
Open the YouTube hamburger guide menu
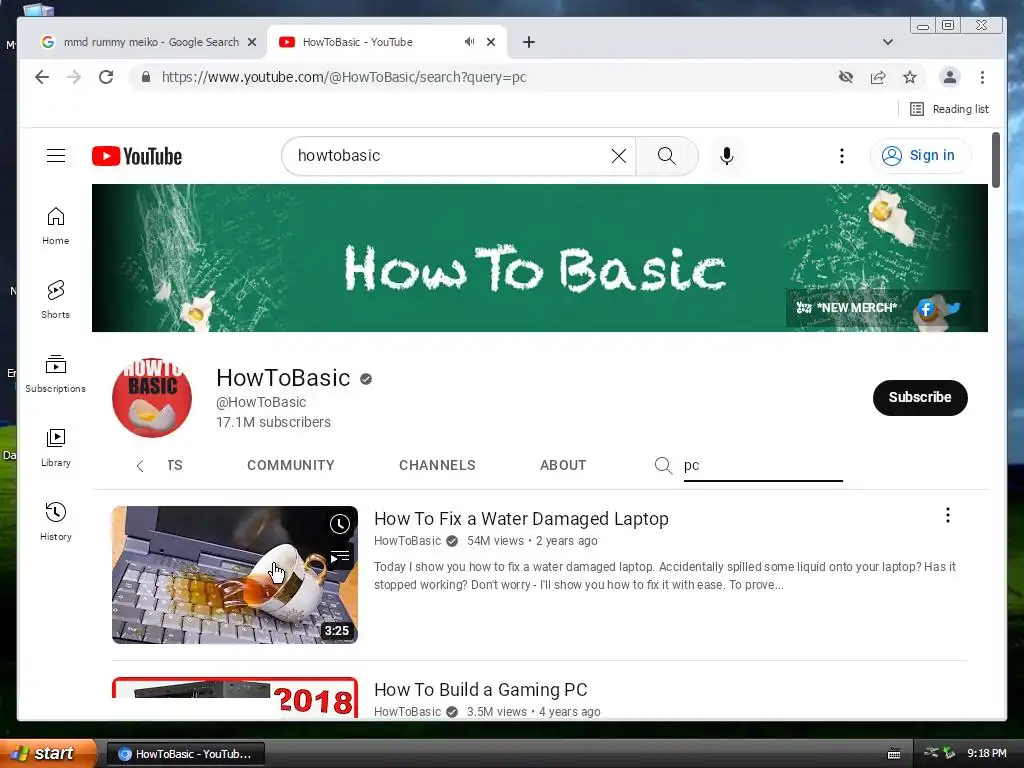coord(56,155)
